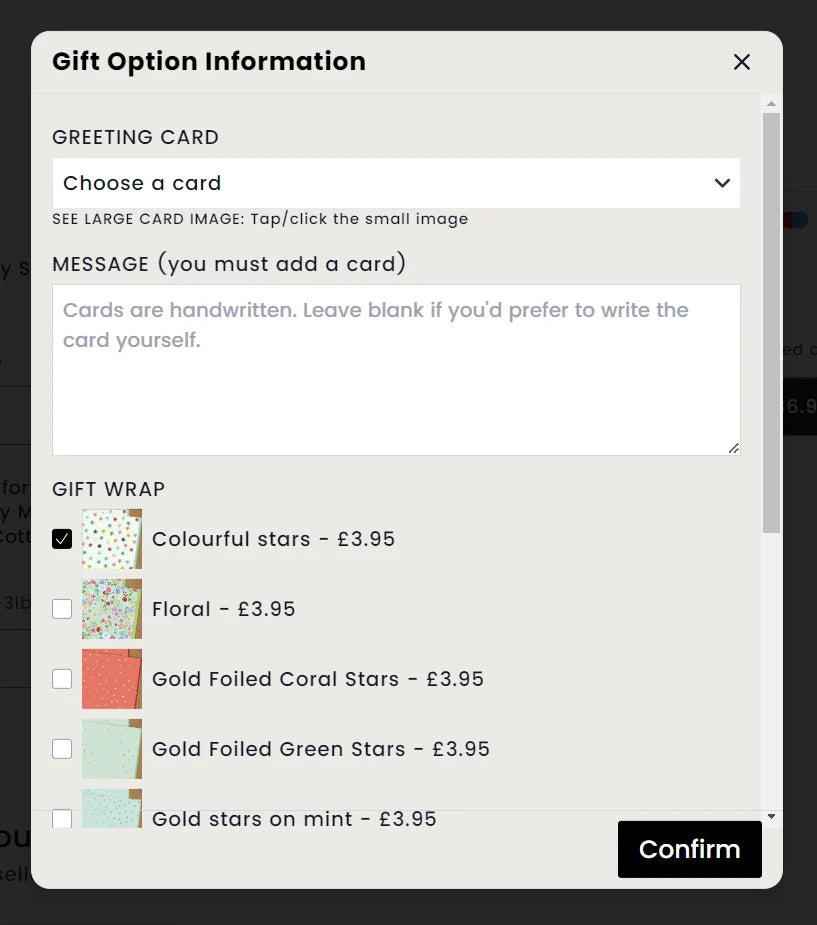
Task: Click the greeting card dropdown chevron arrow
Action: pyautogui.click(x=722, y=183)
